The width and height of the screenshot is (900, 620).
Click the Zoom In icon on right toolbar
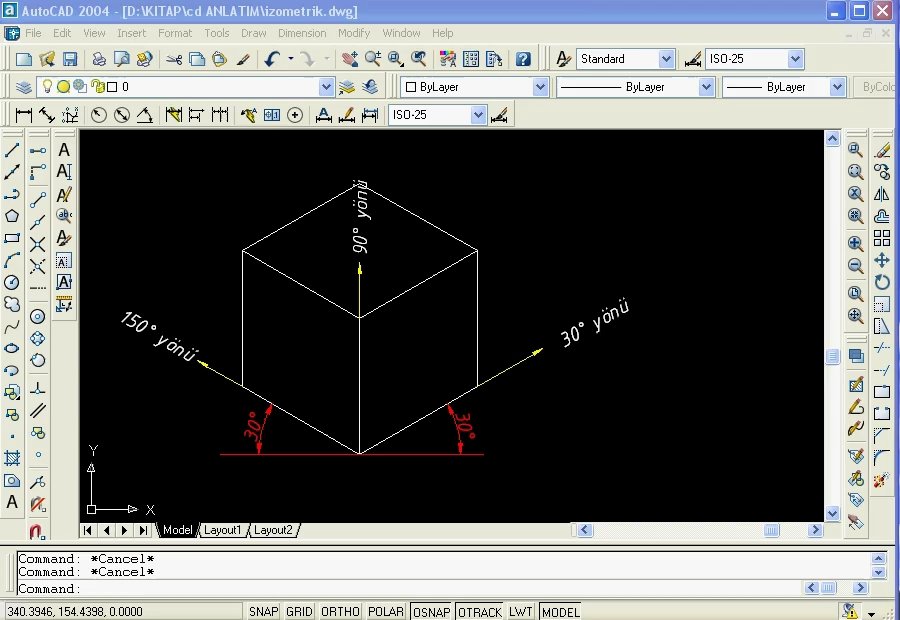click(855, 243)
